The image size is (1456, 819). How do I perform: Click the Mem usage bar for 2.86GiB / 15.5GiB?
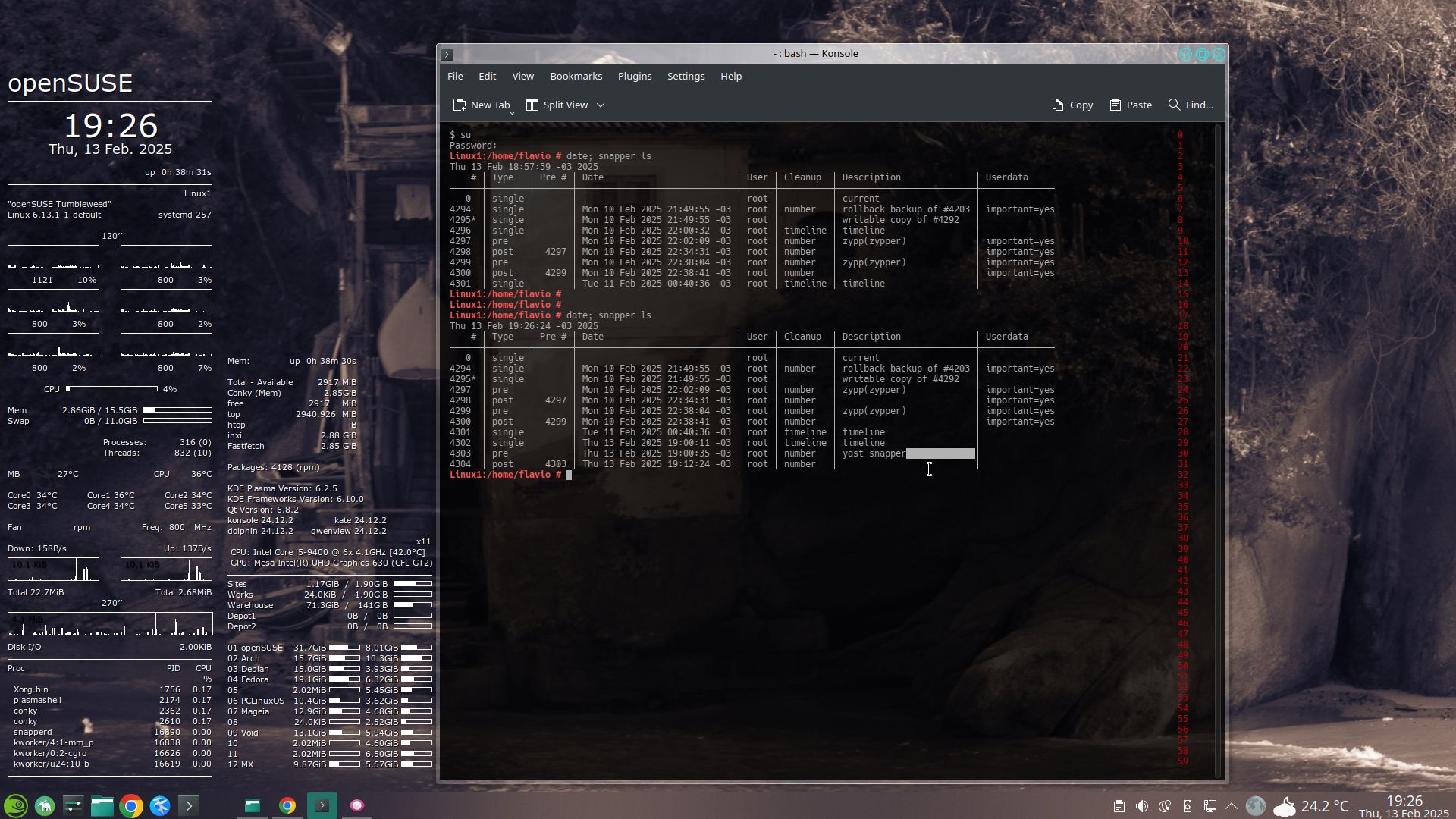pyautogui.click(x=177, y=410)
